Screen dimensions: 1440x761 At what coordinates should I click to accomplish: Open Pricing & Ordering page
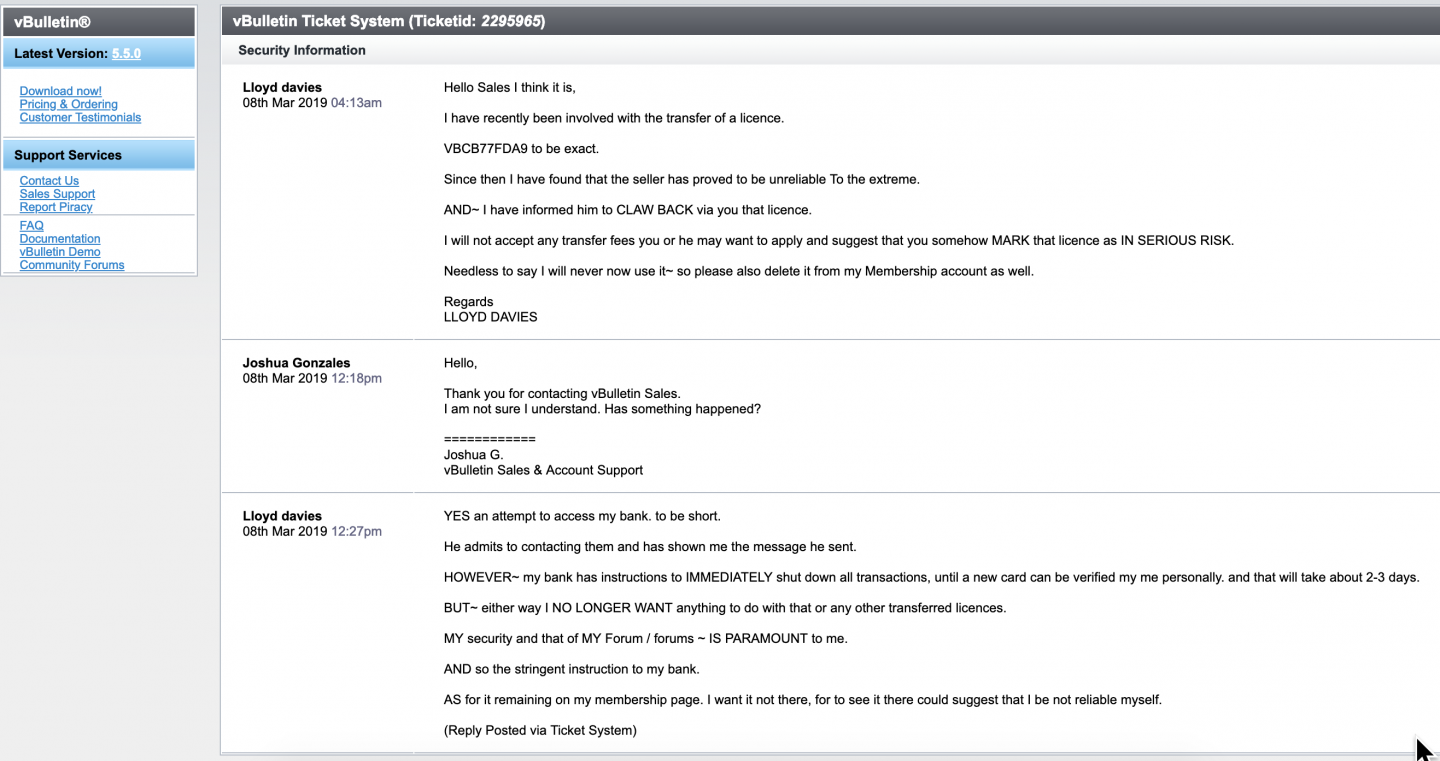point(68,104)
